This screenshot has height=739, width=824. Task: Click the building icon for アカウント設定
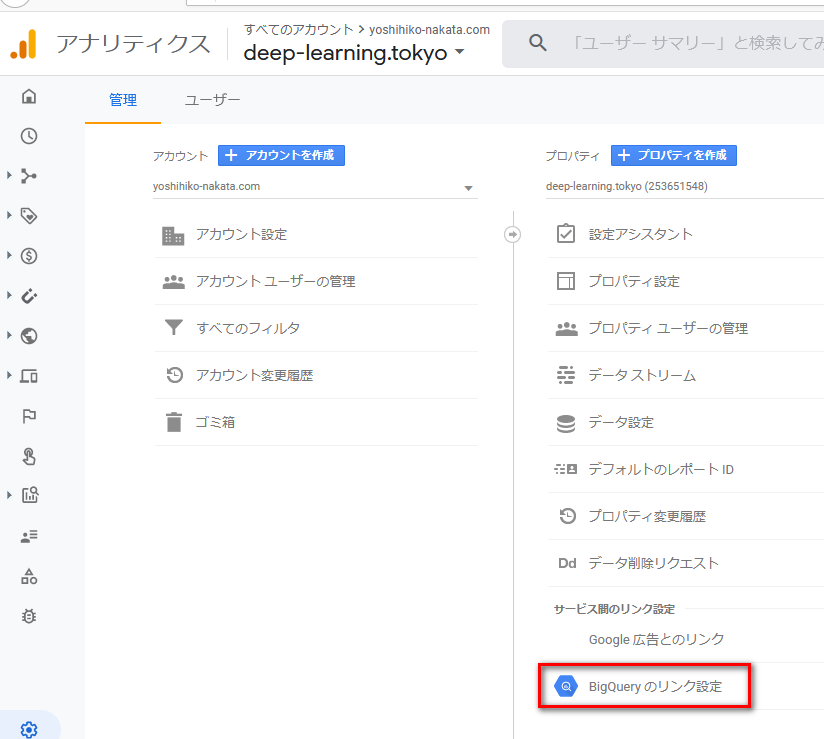pos(173,236)
